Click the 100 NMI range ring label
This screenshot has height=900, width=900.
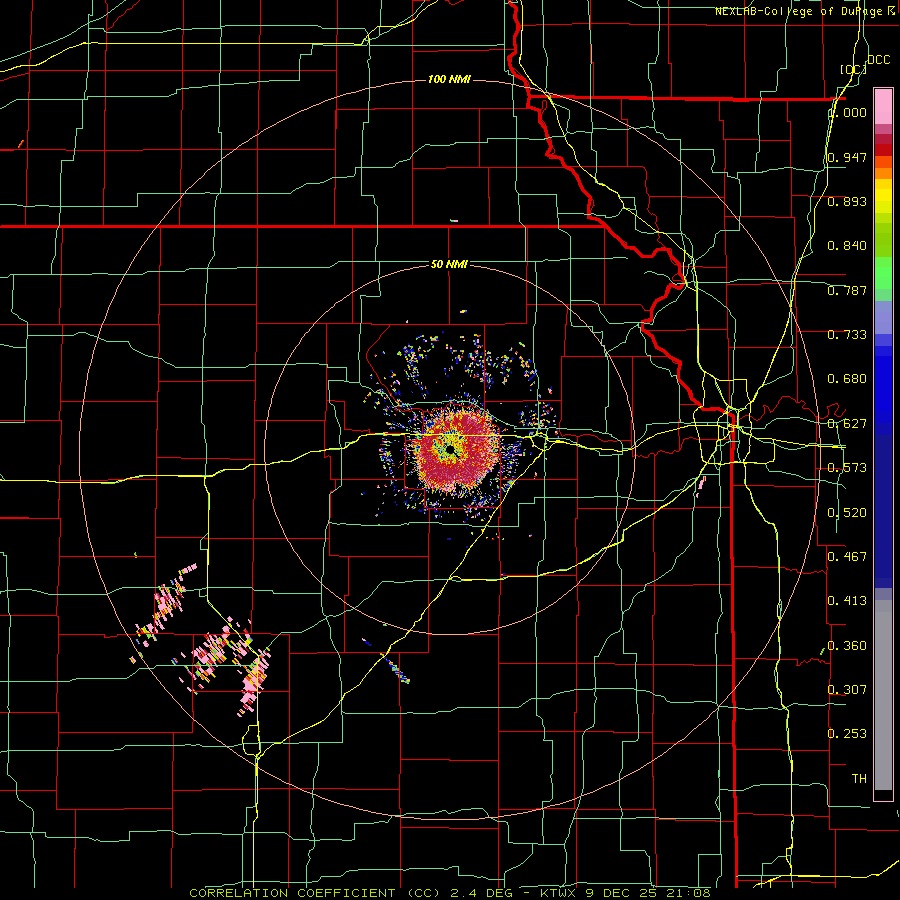pos(449,79)
